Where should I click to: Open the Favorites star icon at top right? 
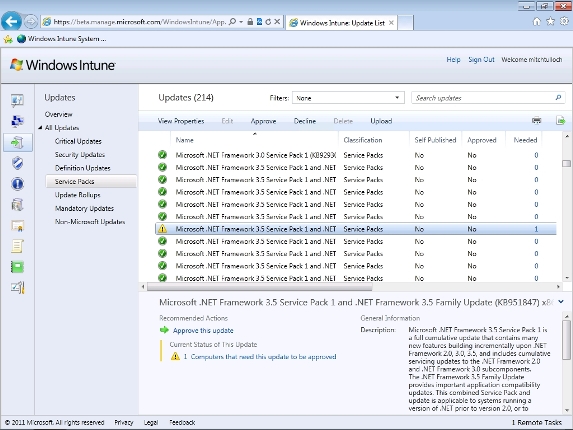(x=550, y=22)
